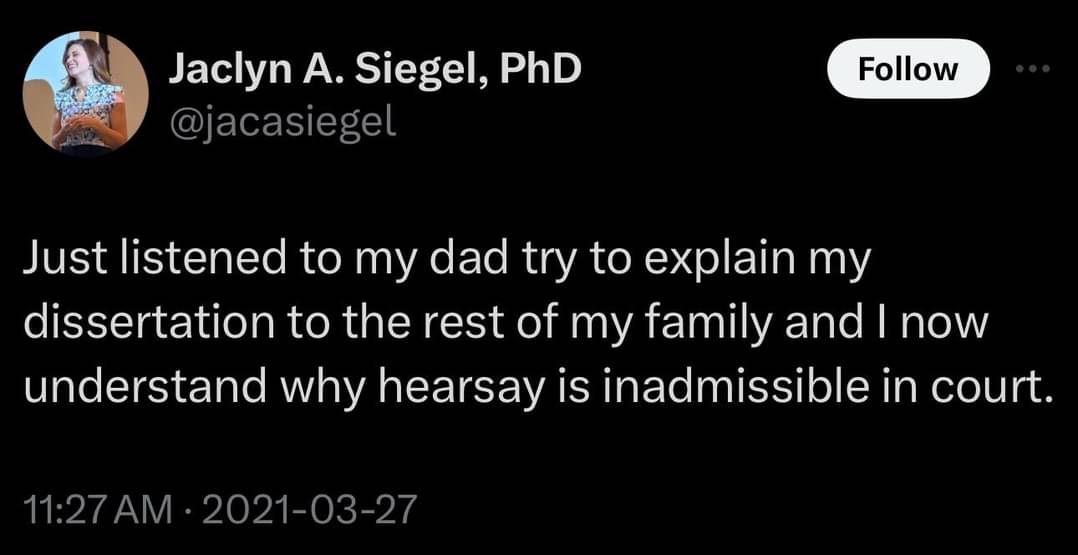
Task: Click the 11:27 AM timestamp
Action: click(96, 510)
